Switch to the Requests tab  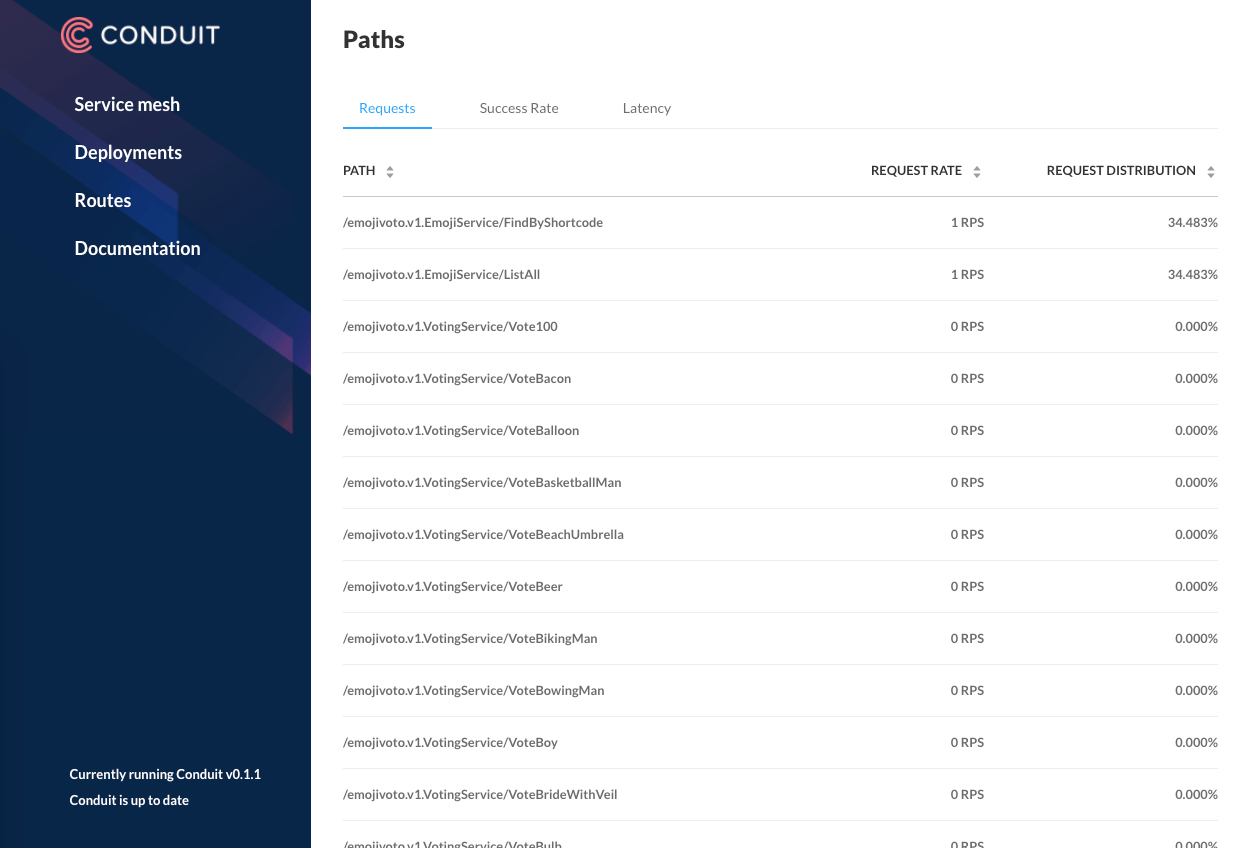click(387, 108)
